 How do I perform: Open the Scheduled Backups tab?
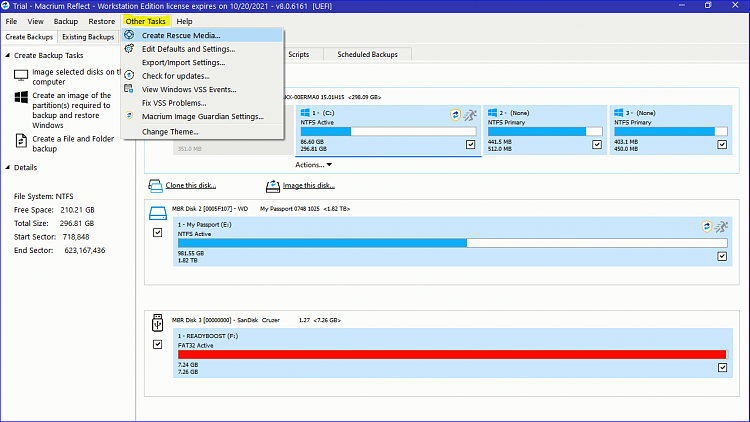pos(367,55)
